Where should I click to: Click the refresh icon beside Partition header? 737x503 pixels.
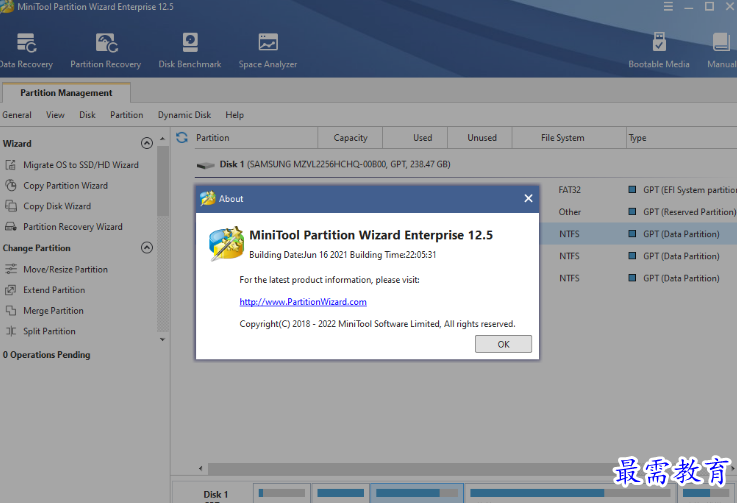[182, 137]
